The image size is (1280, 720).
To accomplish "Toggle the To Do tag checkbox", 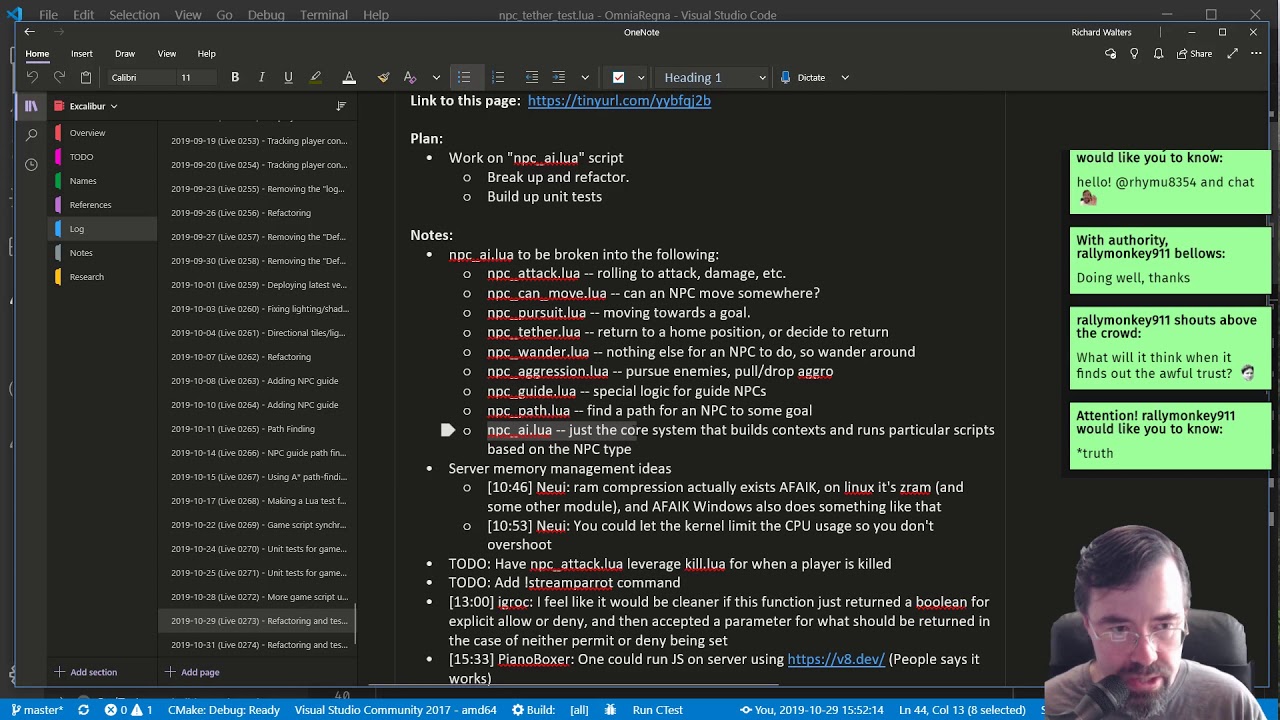I will pyautogui.click(x=619, y=77).
